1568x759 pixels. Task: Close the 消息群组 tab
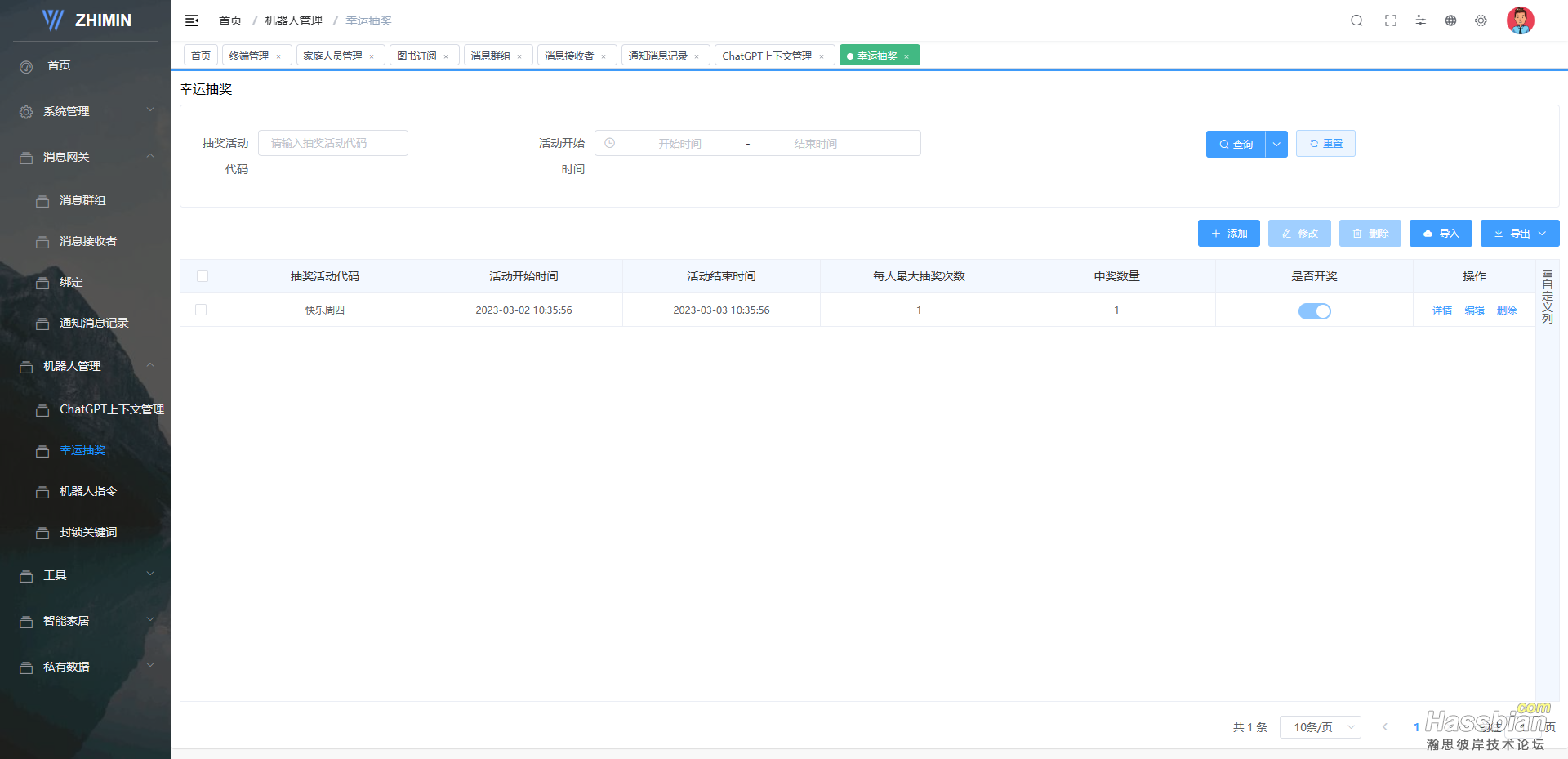click(x=519, y=56)
